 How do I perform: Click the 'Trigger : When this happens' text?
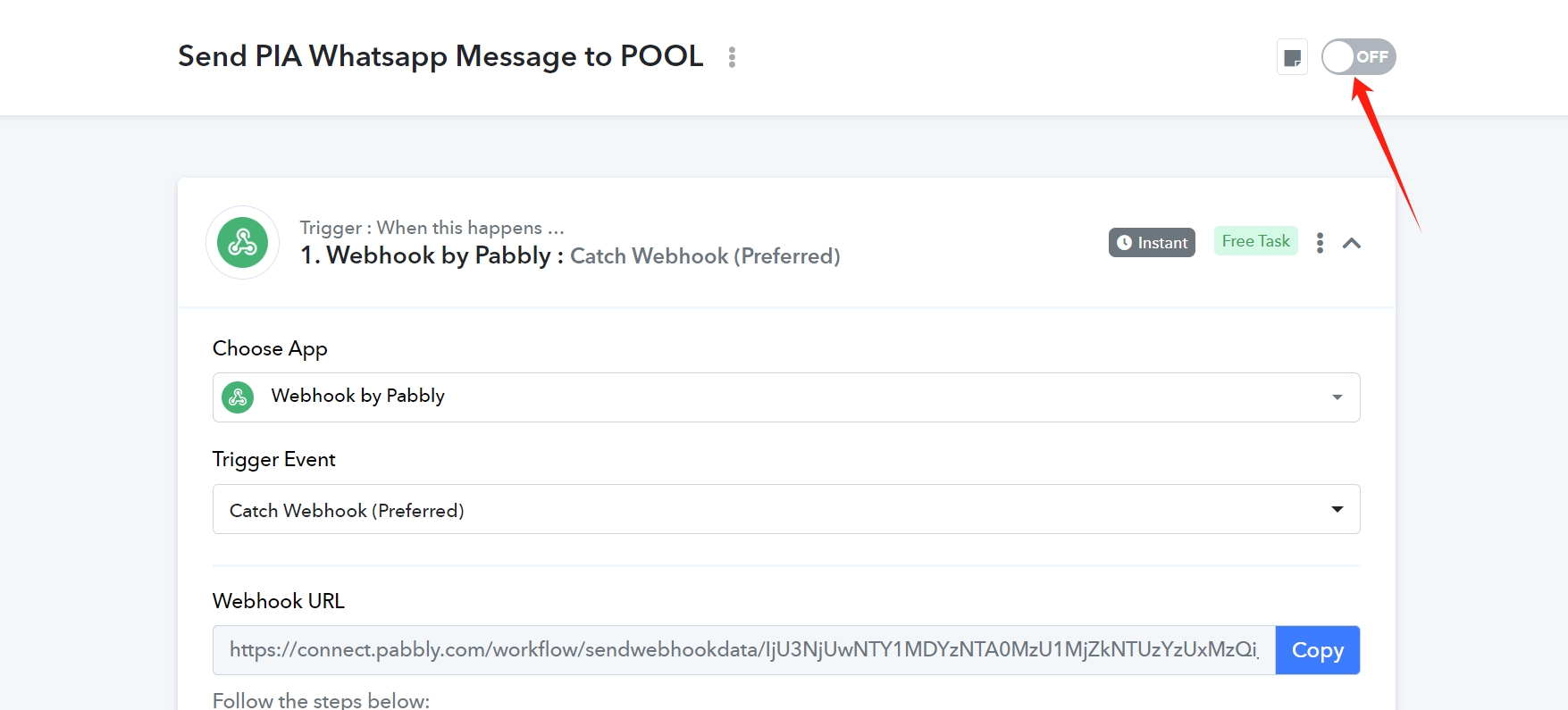click(x=432, y=228)
